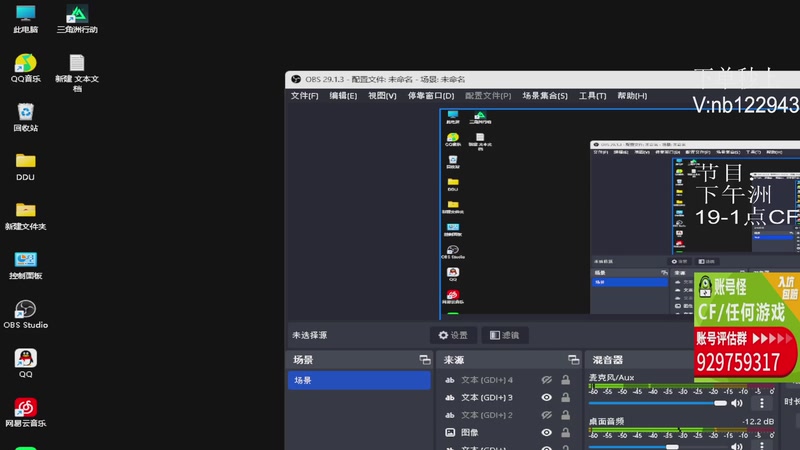Click the OBS window title bar text

(385, 79)
